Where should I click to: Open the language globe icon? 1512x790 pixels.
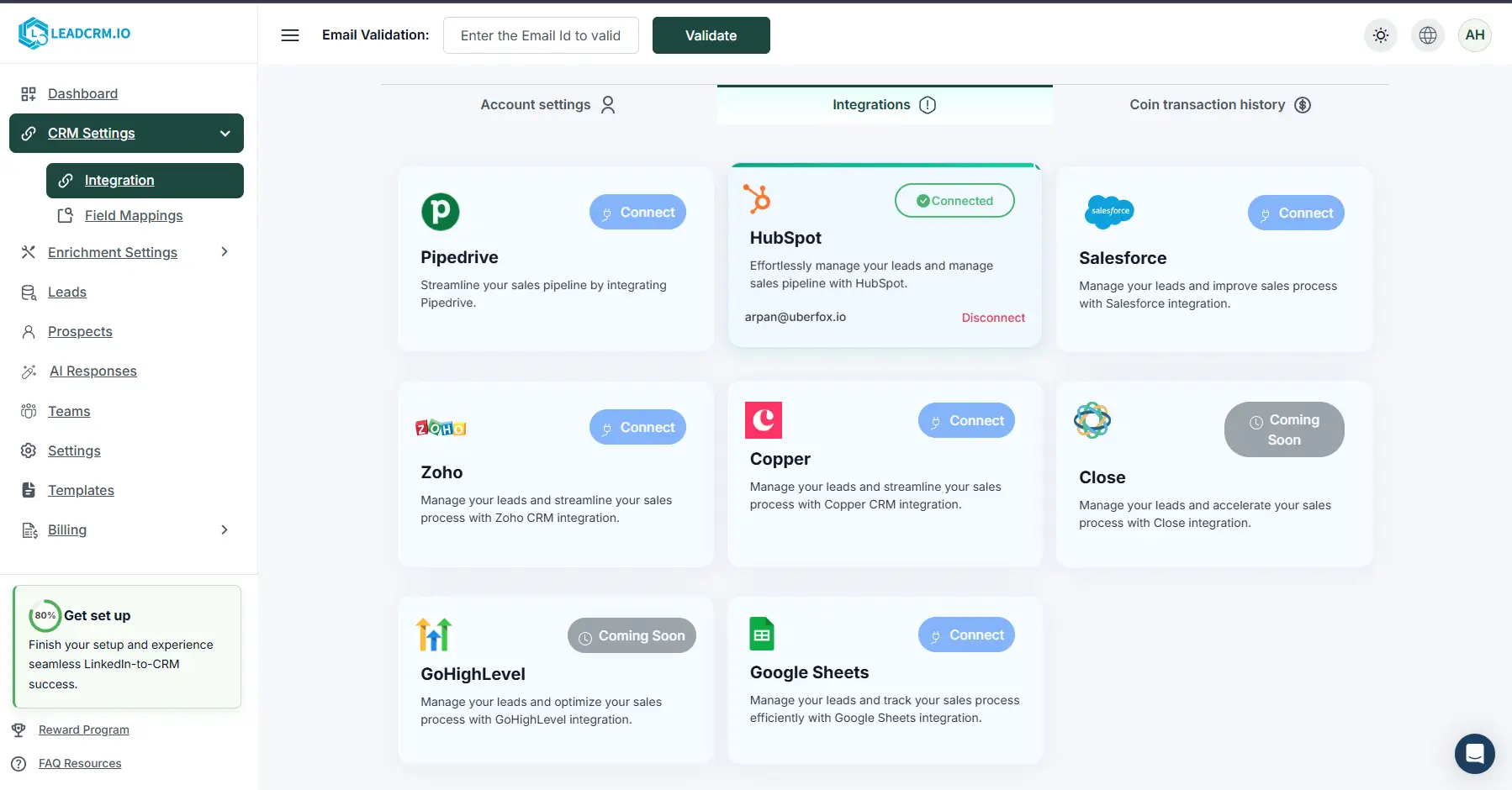[1428, 35]
